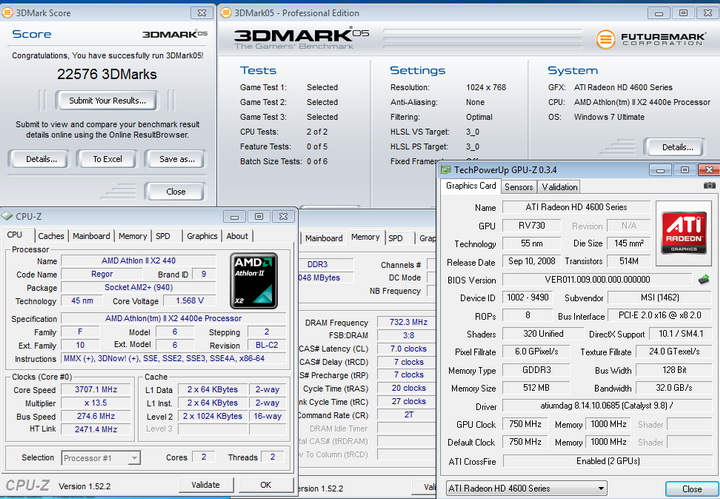Click the Device ID 1002 - 9490 field
720x499 pixels.
pos(528,297)
